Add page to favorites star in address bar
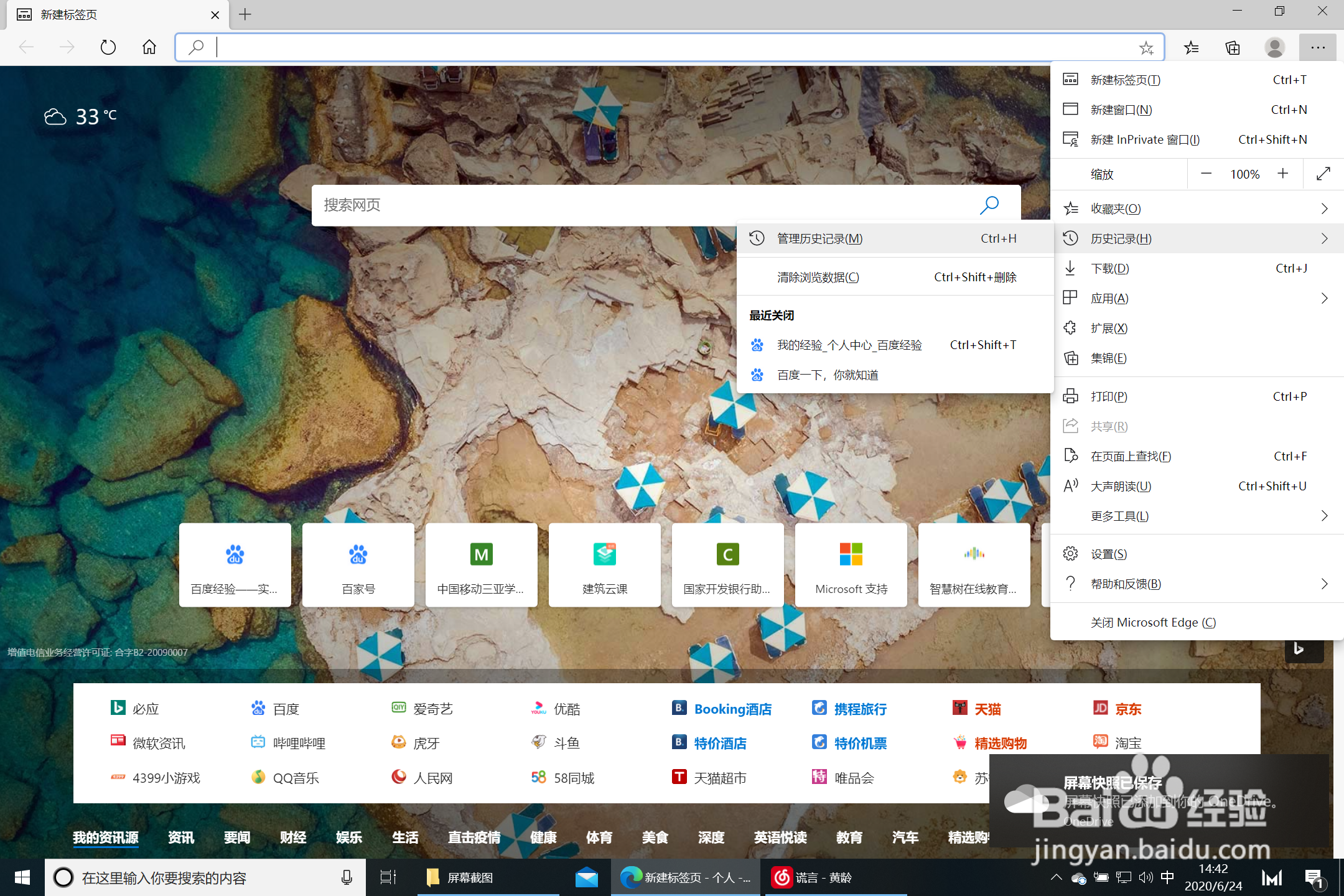The image size is (1344, 896). (x=1146, y=48)
